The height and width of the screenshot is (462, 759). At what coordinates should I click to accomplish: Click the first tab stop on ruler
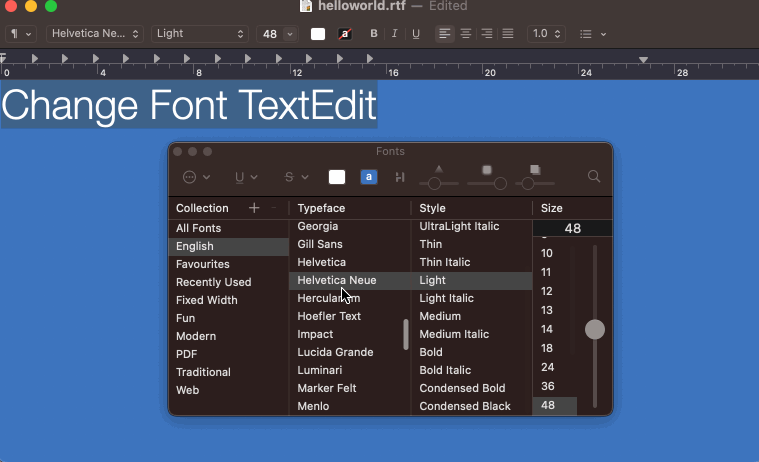coord(35,58)
